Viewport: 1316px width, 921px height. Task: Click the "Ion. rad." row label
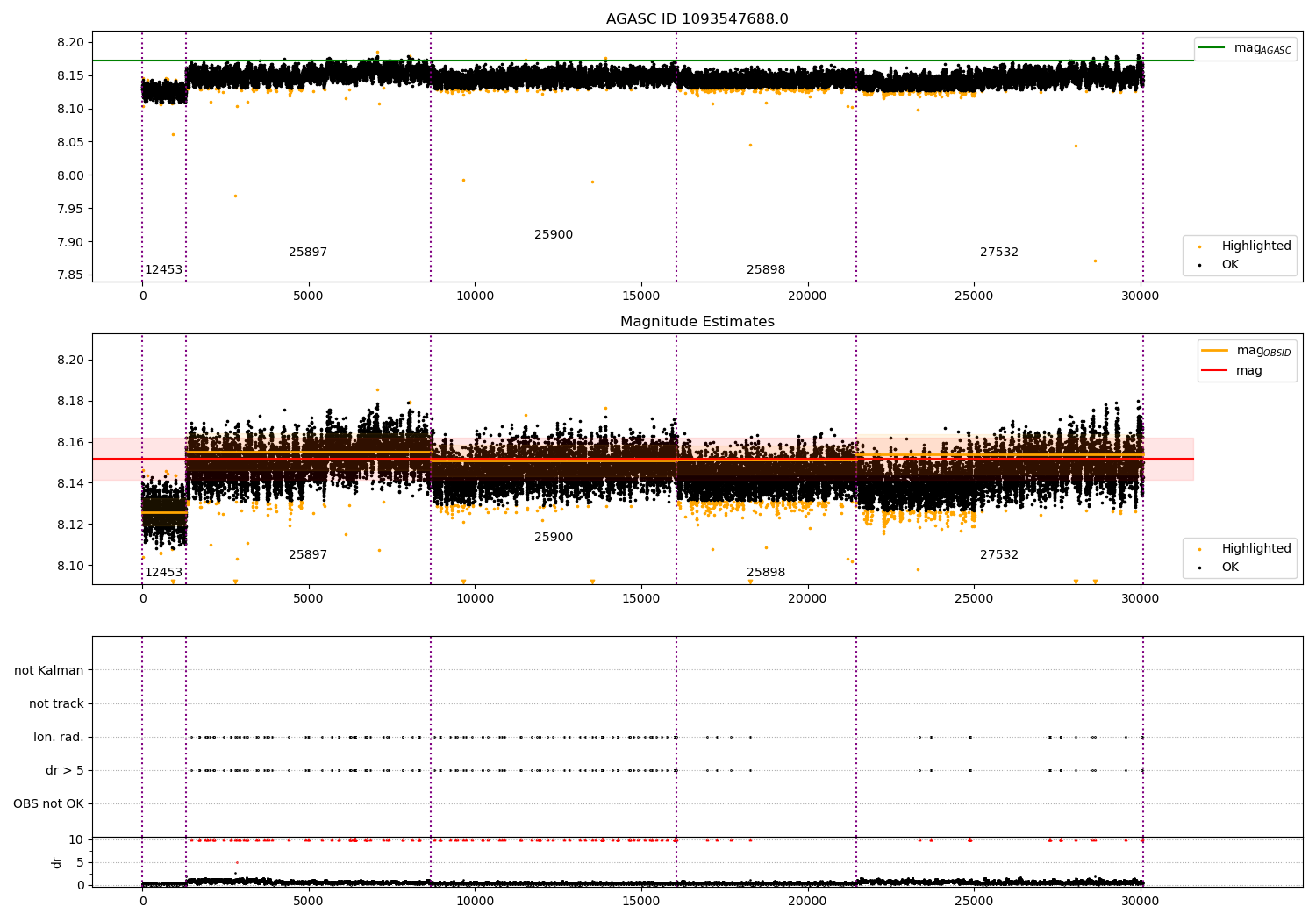point(59,737)
